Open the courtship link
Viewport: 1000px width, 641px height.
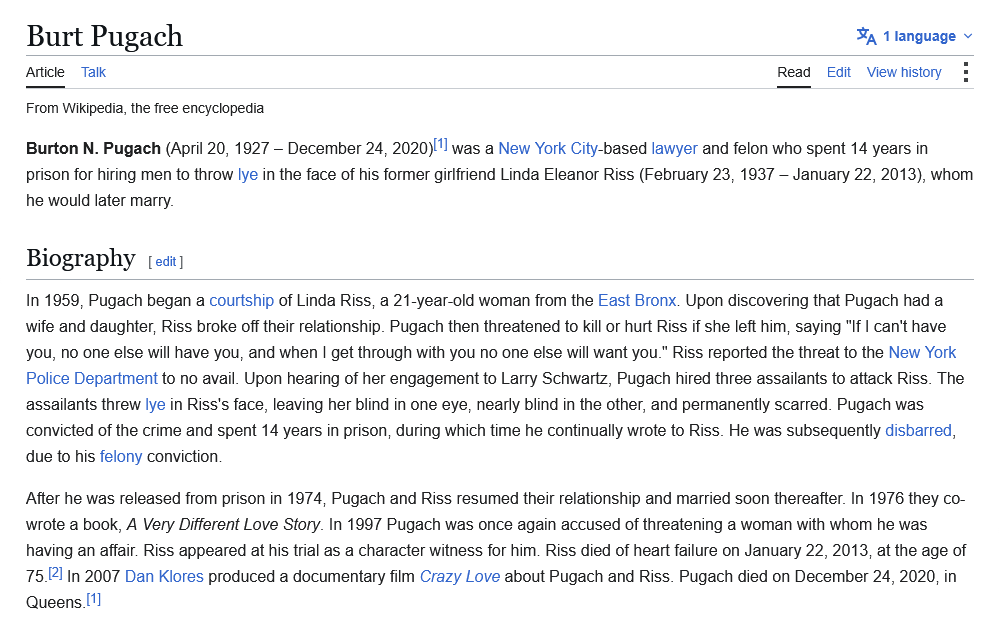coord(242,300)
